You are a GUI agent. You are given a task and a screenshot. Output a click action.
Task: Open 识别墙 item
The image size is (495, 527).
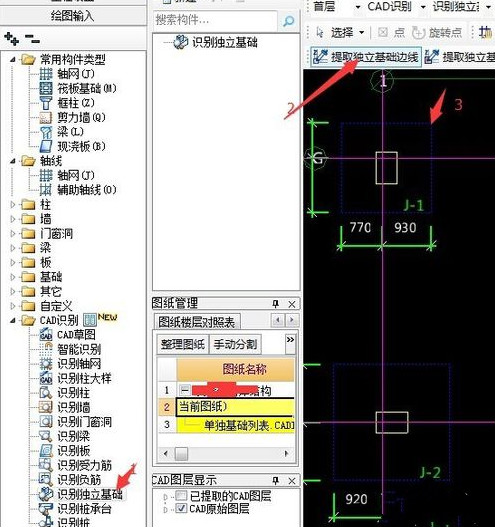tap(65, 407)
